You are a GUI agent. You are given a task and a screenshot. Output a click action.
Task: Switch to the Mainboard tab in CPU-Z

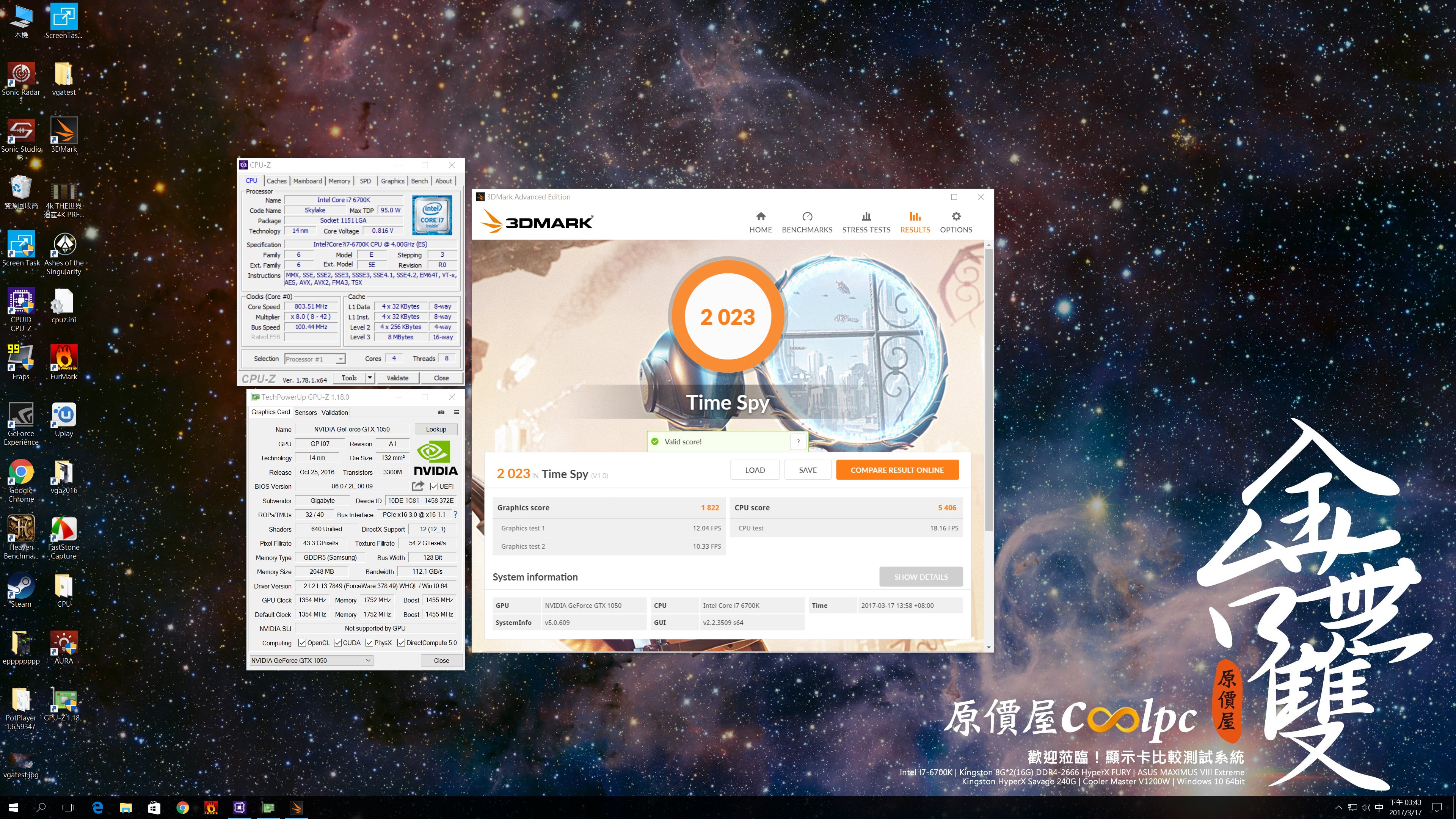pos(308,181)
